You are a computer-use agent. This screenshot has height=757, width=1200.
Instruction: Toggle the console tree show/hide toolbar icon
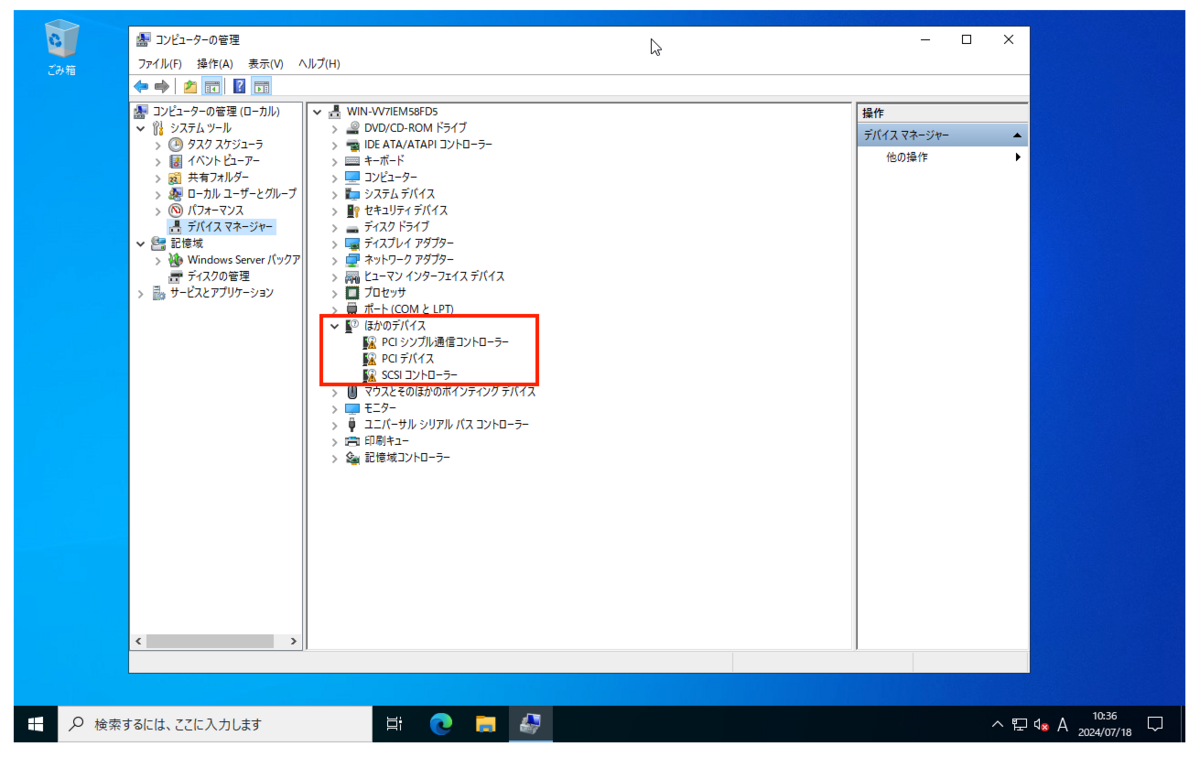pyautogui.click(x=212, y=87)
